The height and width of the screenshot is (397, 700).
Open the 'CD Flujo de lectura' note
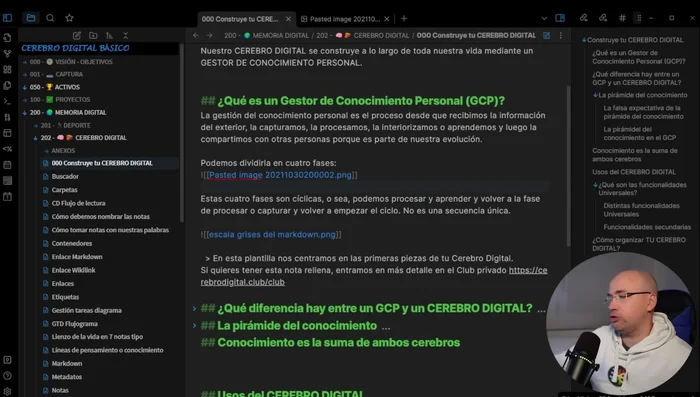tap(78, 203)
